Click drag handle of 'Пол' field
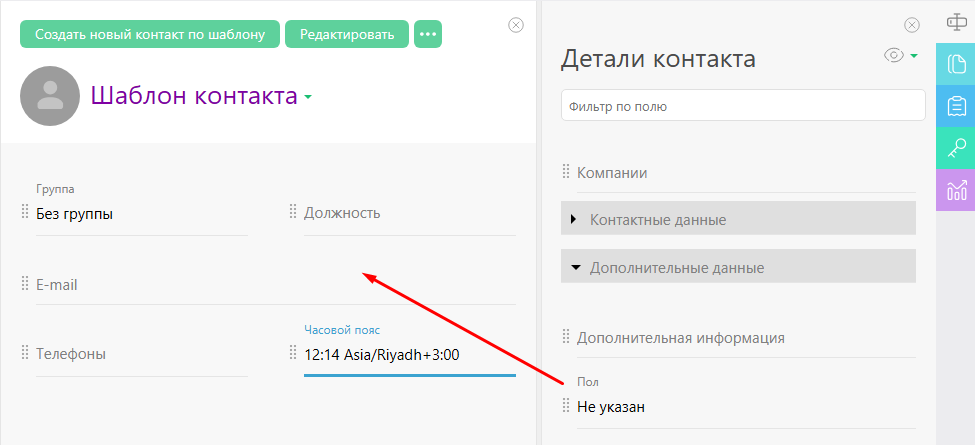 point(566,406)
